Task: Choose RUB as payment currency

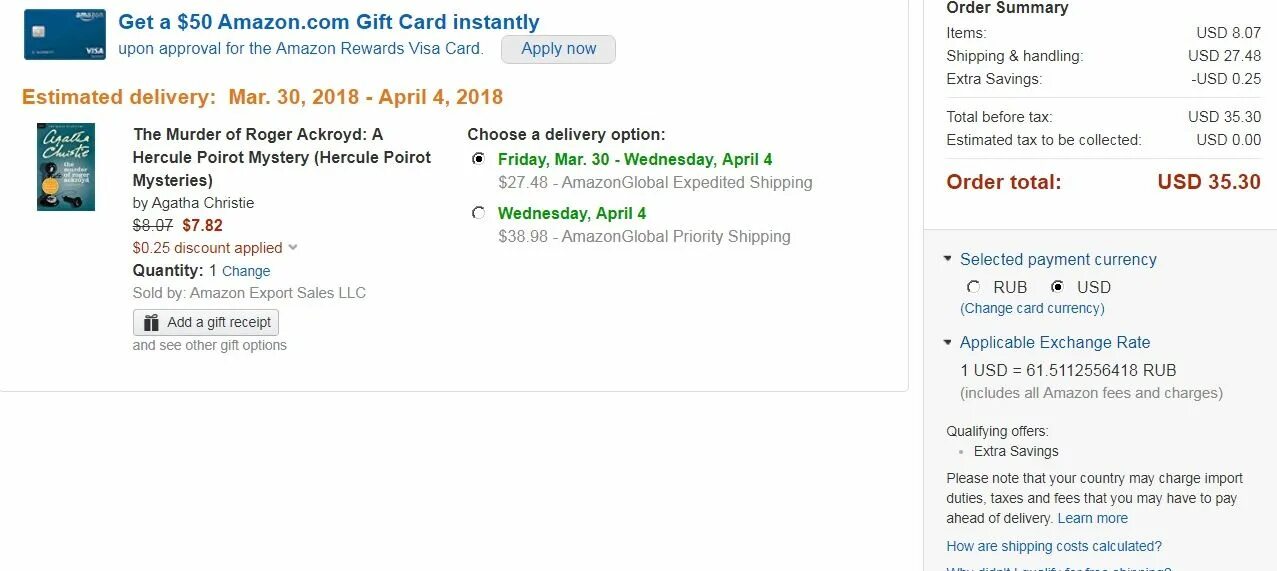Action: coord(973,287)
